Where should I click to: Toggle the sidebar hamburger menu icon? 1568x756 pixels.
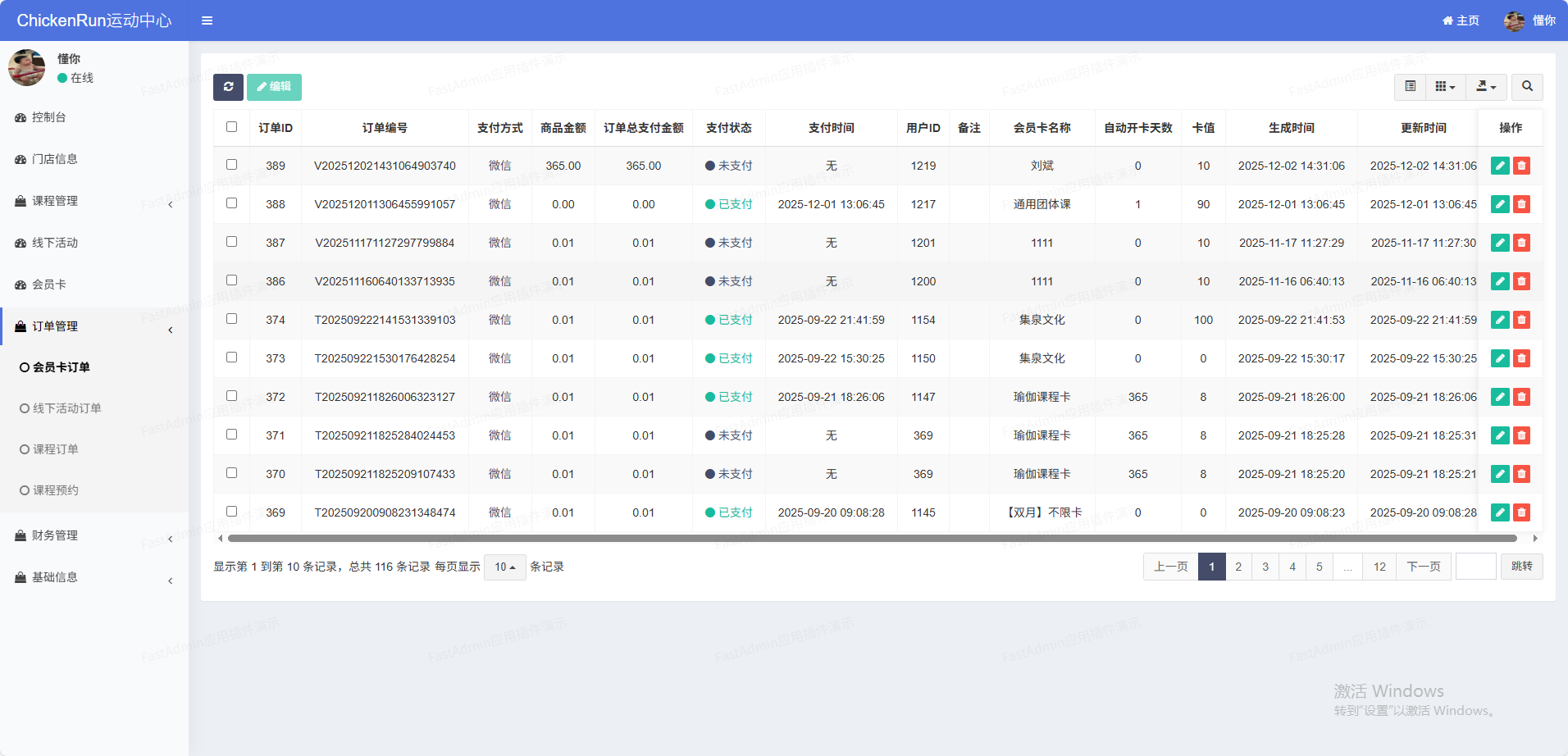207,20
